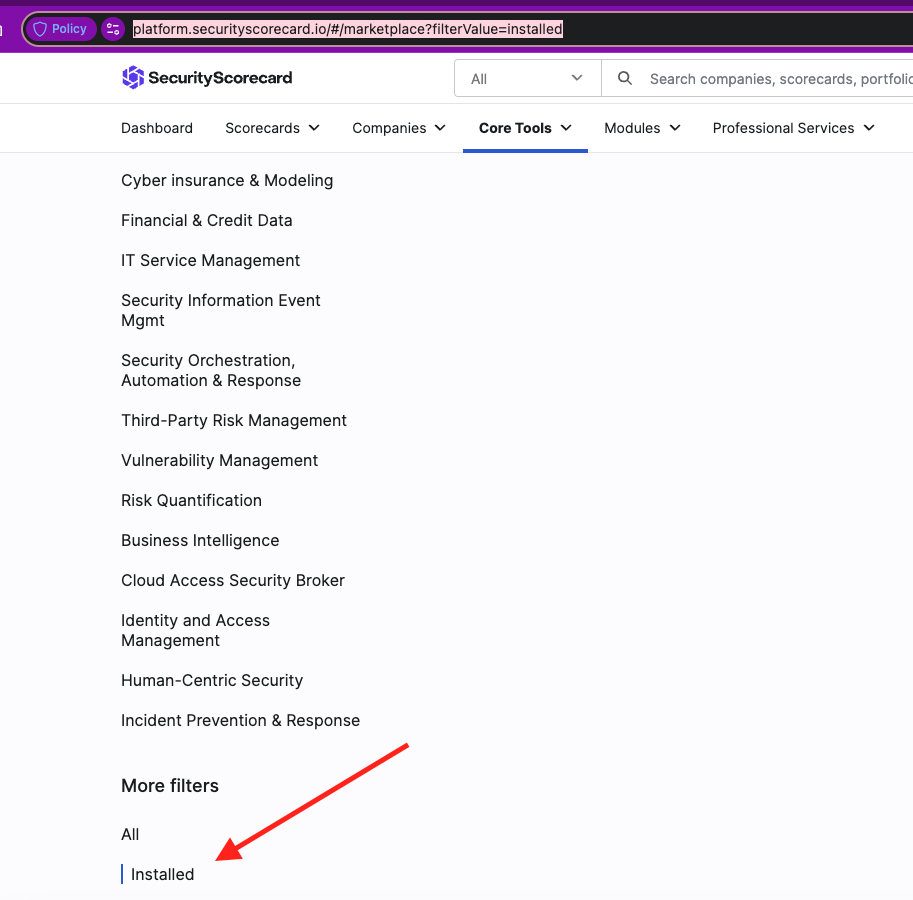Image resolution: width=913 pixels, height=900 pixels.
Task: Expand the Scorecards menu
Action: (x=272, y=128)
